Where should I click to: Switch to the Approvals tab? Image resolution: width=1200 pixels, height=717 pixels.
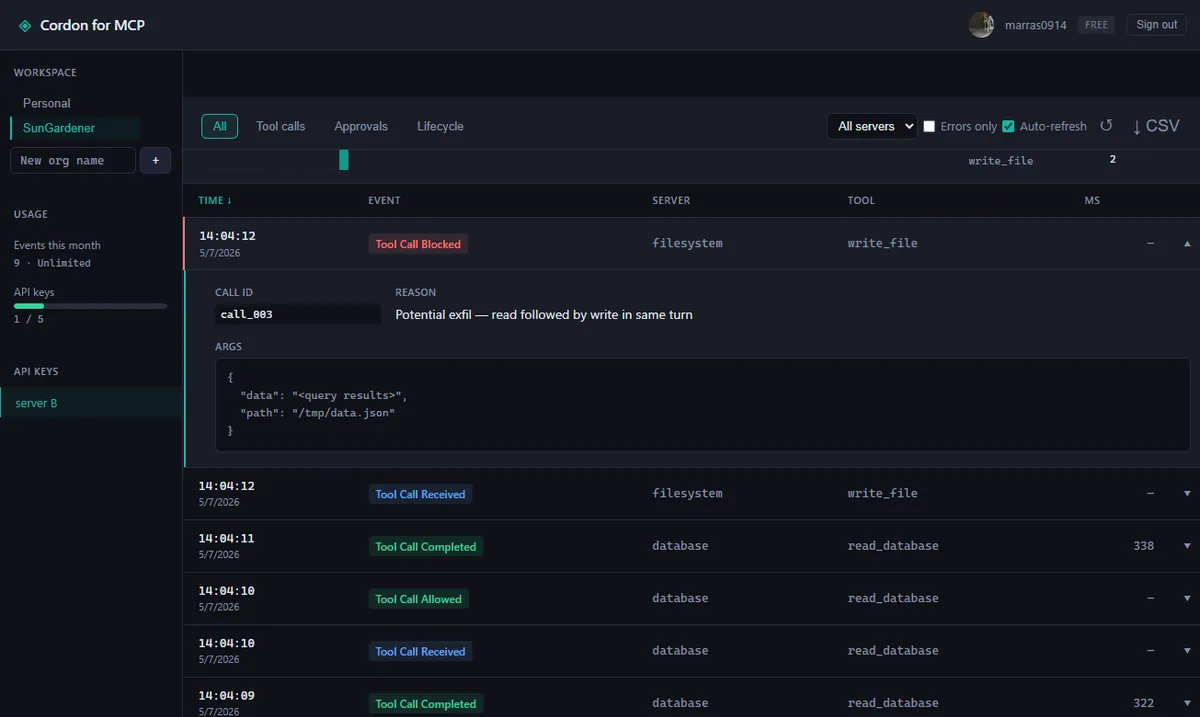point(361,126)
